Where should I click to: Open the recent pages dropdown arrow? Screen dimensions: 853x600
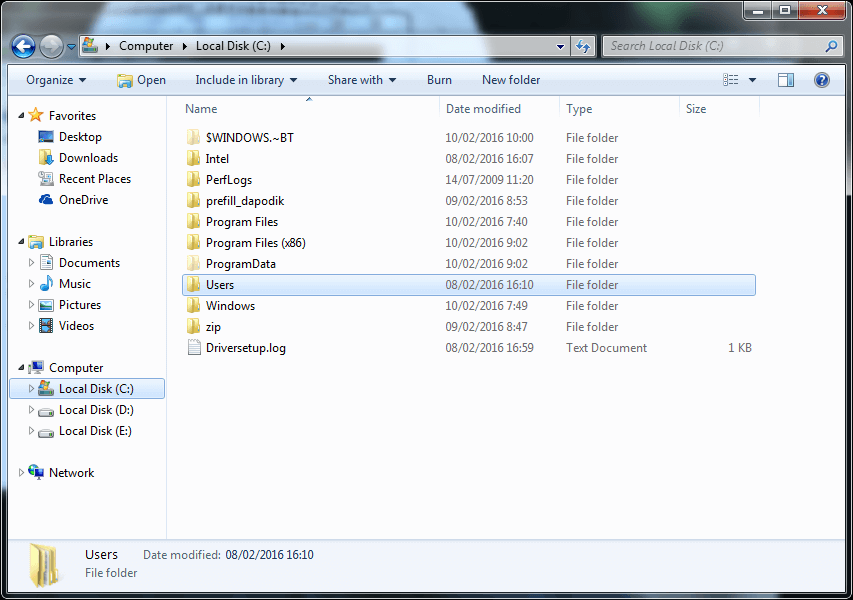(x=71, y=47)
